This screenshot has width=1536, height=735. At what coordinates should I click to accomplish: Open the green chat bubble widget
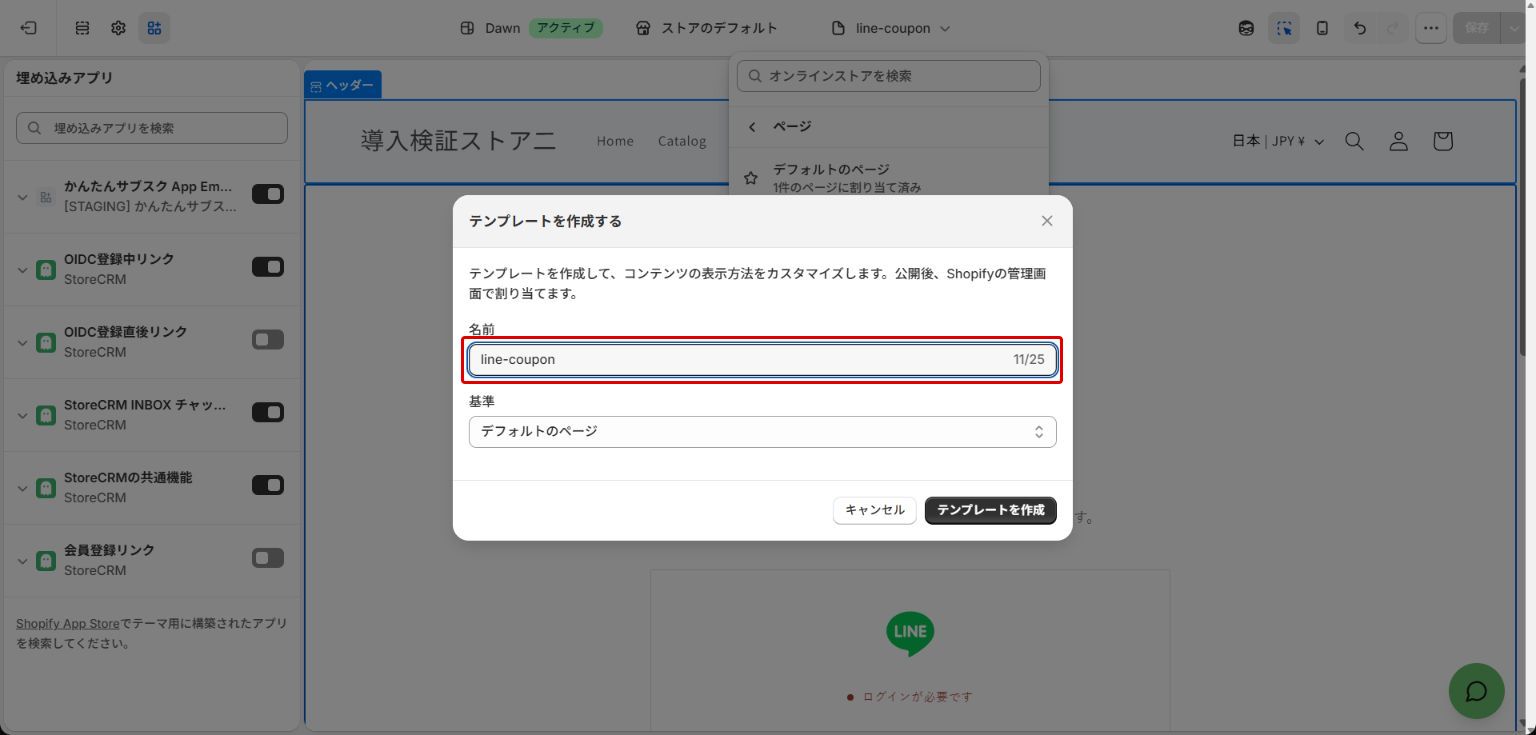[1476, 691]
